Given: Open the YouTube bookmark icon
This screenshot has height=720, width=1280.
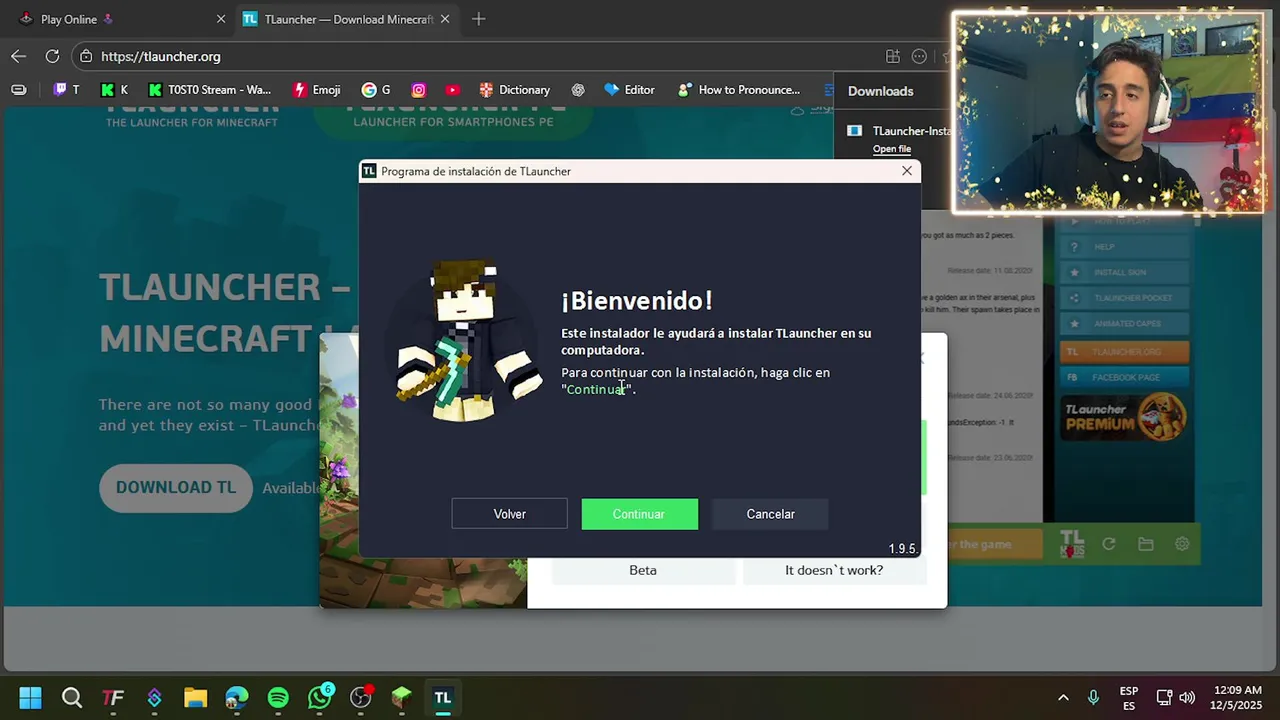Looking at the screenshot, I should click(452, 89).
